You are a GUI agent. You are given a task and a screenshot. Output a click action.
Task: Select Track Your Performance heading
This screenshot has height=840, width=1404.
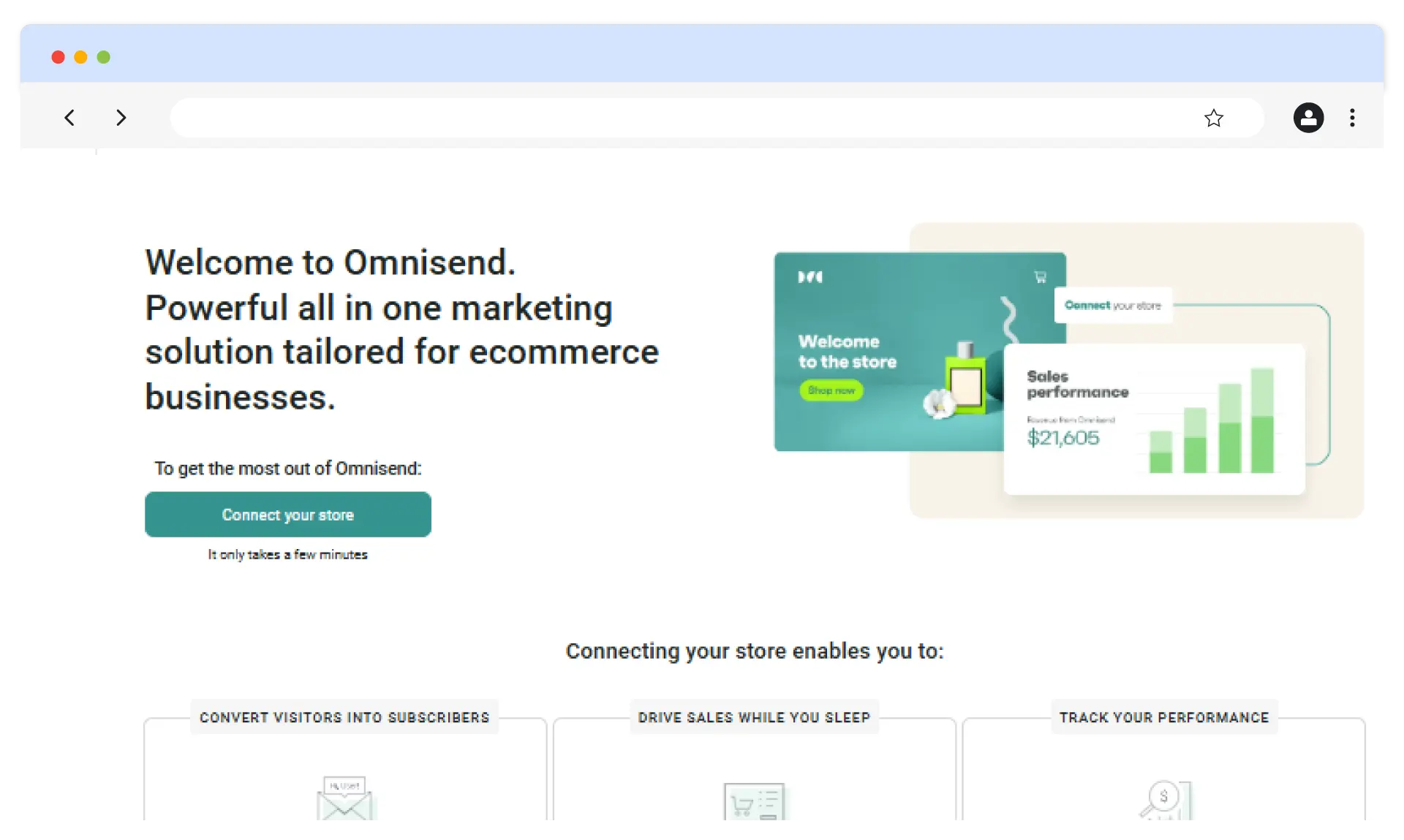pyautogui.click(x=1164, y=717)
